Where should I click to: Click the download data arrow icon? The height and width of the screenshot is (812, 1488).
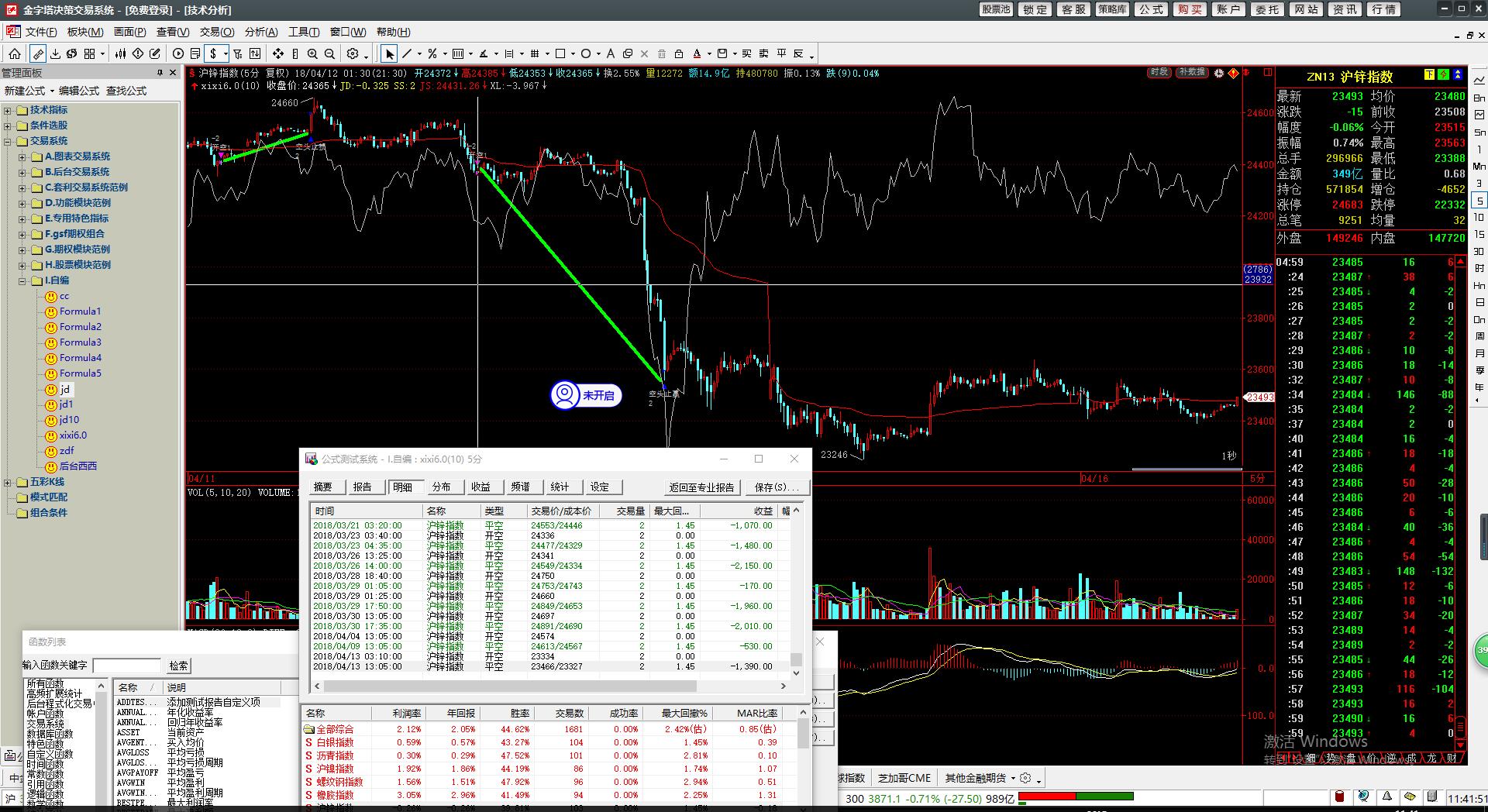(55, 53)
